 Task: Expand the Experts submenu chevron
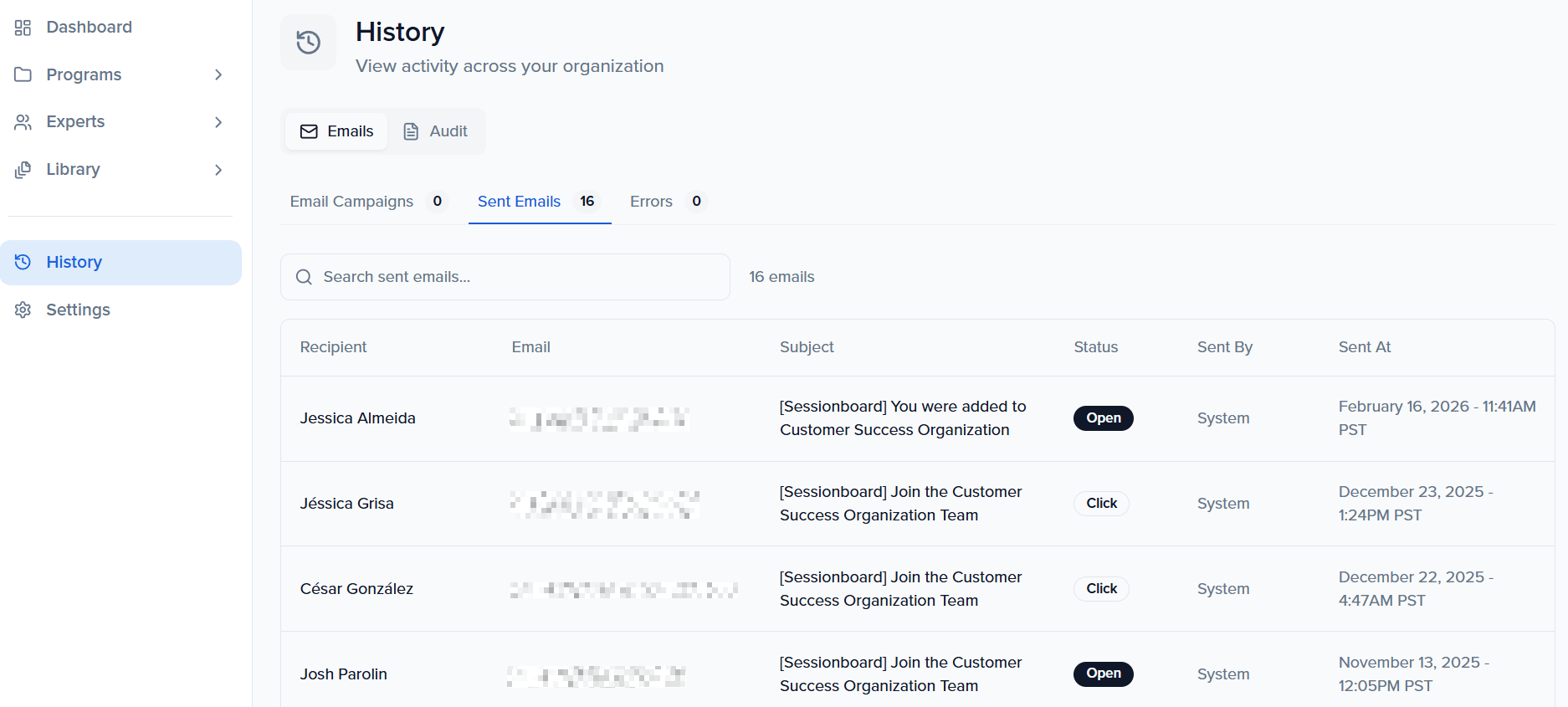(218, 122)
